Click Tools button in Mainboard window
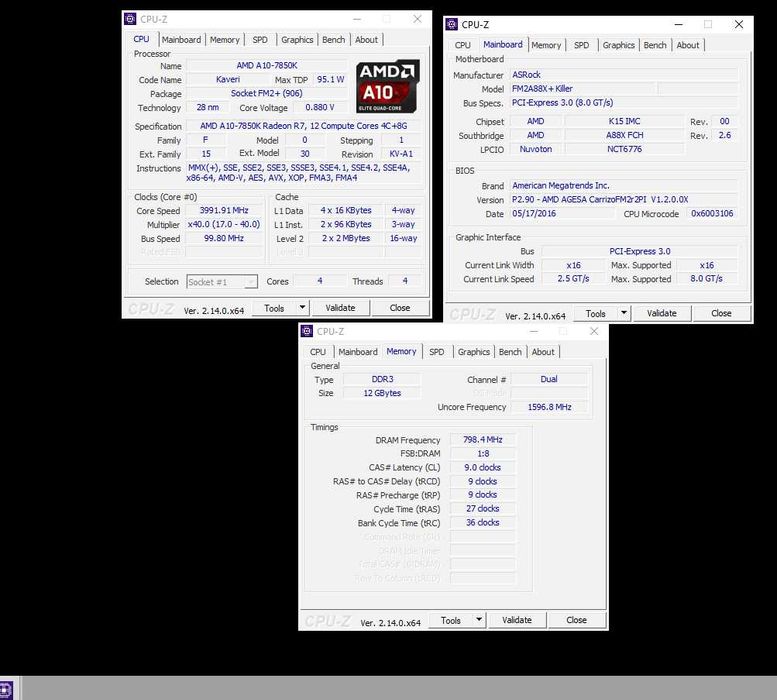 tap(596, 313)
